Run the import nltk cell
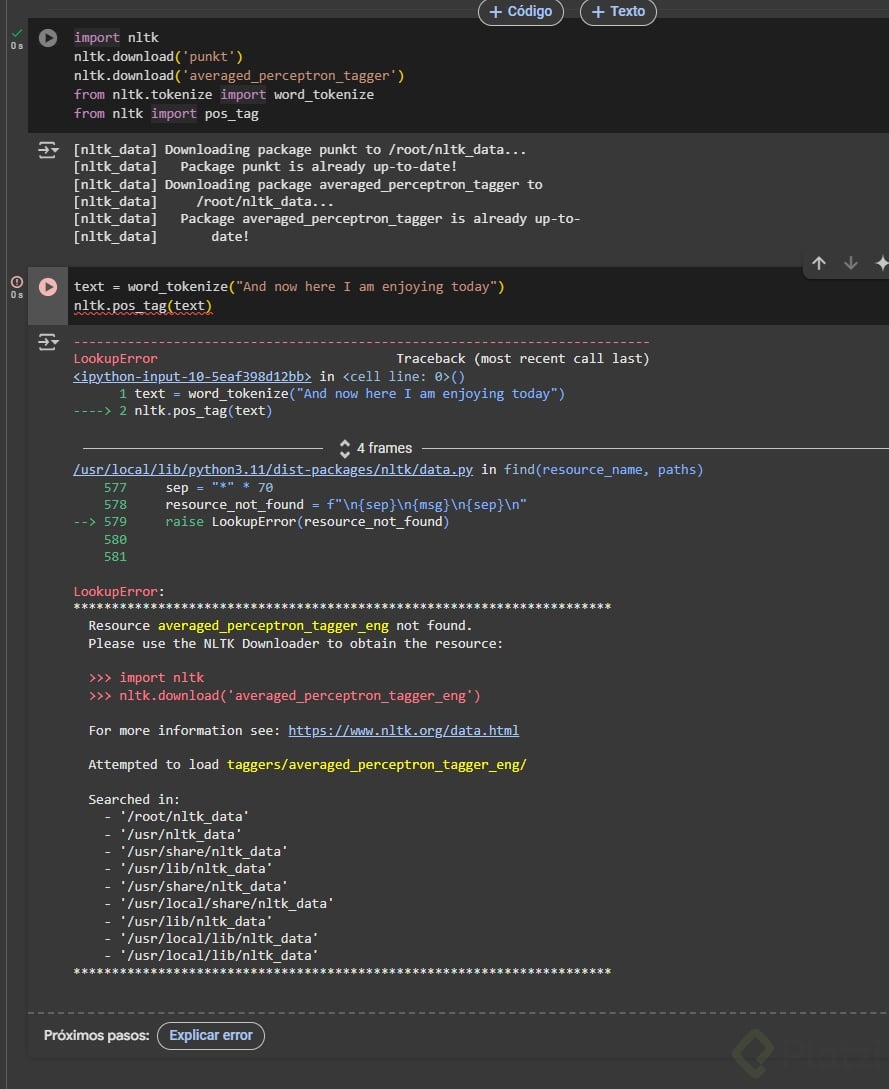 [x=48, y=38]
